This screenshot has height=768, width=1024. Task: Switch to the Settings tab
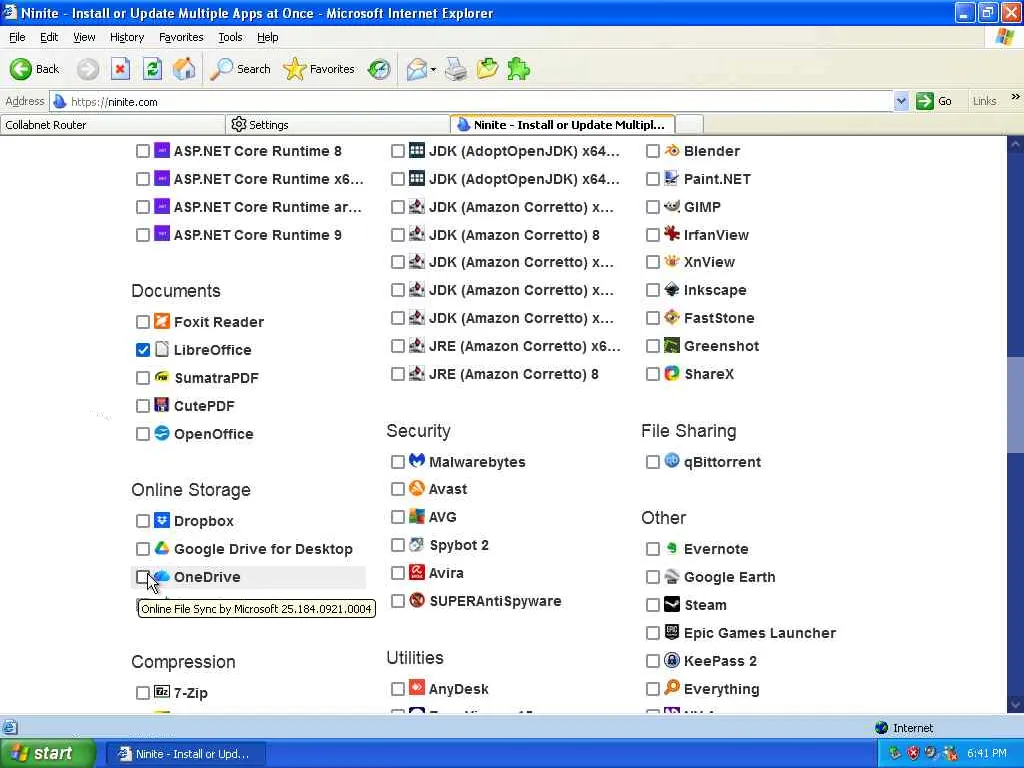click(337, 125)
